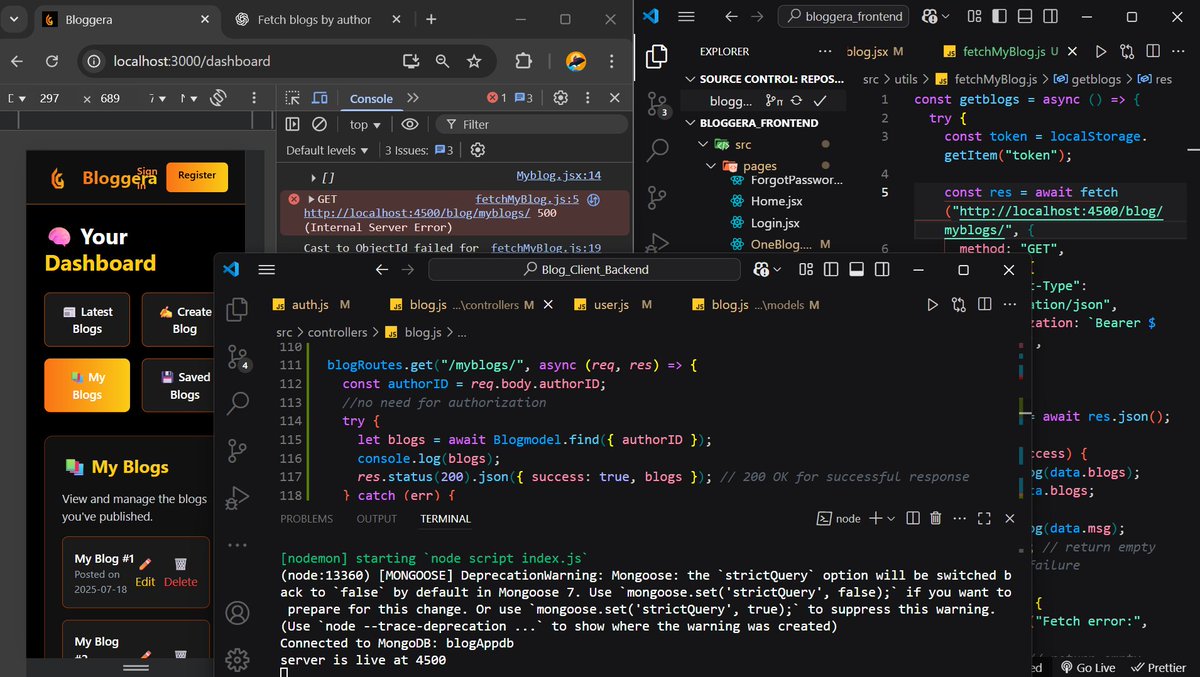
Task: Toggle secondary sidebar in backend VS Code title bar
Action: tap(880, 269)
